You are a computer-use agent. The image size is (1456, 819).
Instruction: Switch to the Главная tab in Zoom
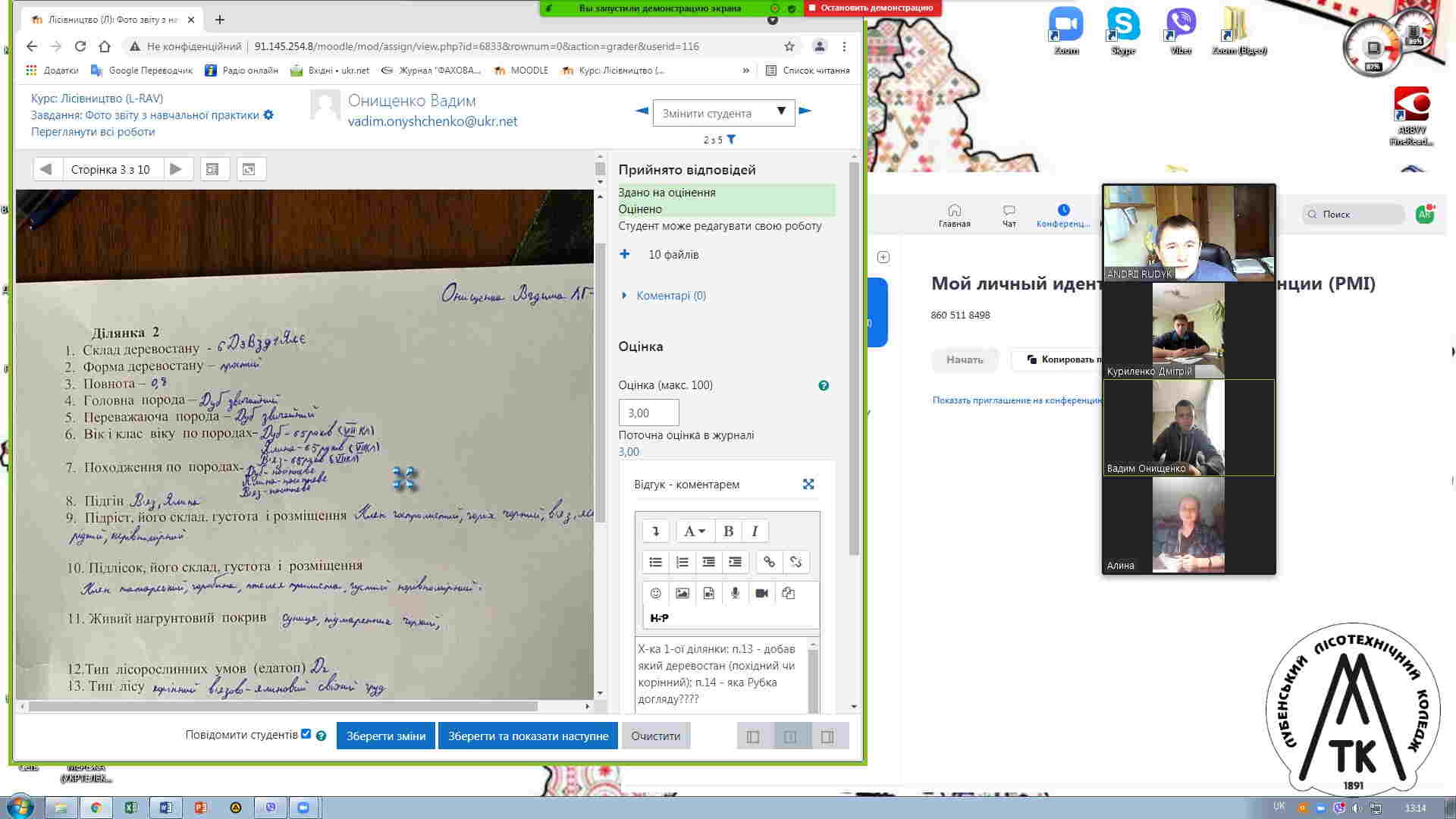pos(954,215)
